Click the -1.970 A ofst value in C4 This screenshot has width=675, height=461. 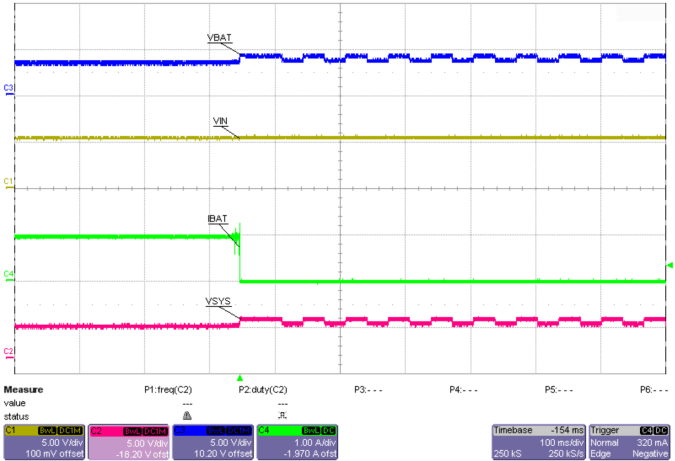pos(310,454)
